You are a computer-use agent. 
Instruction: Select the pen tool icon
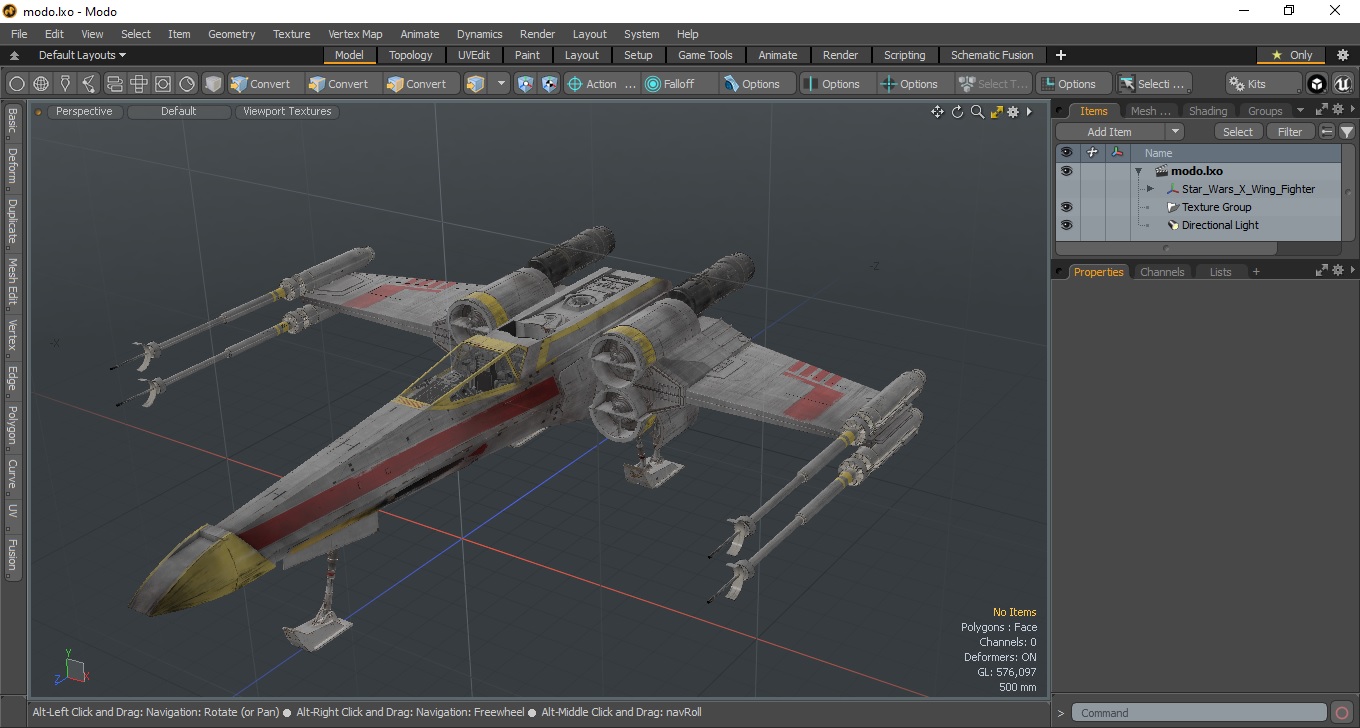coord(65,84)
